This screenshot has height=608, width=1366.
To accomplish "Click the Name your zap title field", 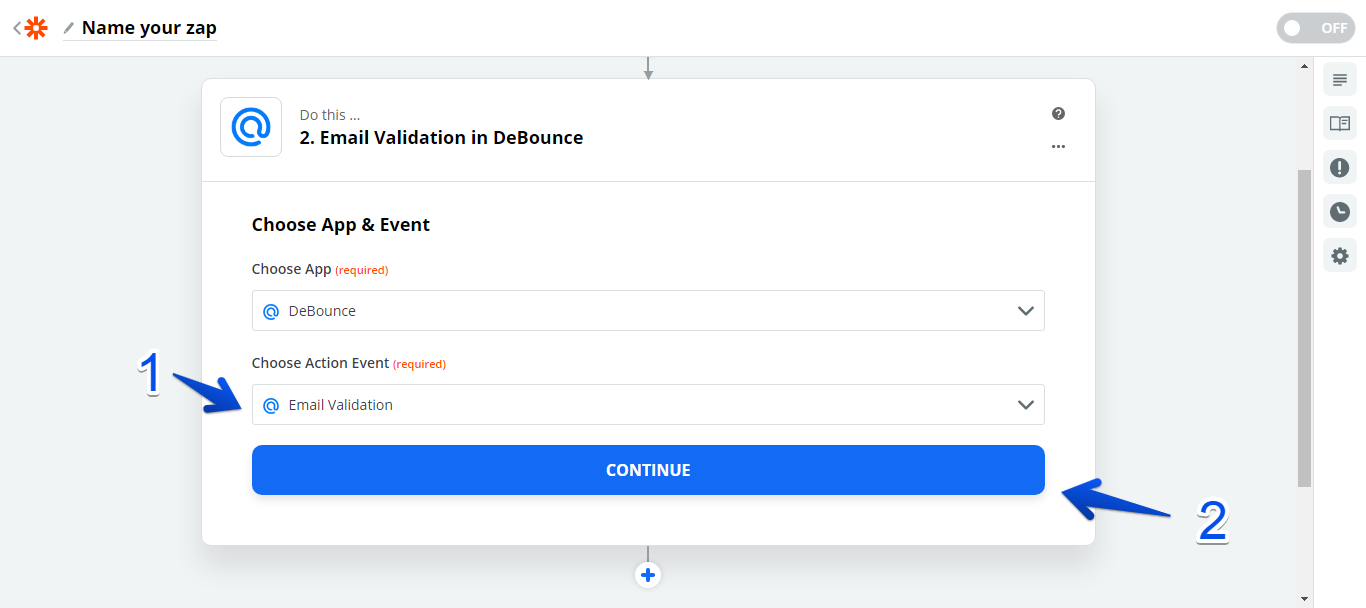I will 149,28.
